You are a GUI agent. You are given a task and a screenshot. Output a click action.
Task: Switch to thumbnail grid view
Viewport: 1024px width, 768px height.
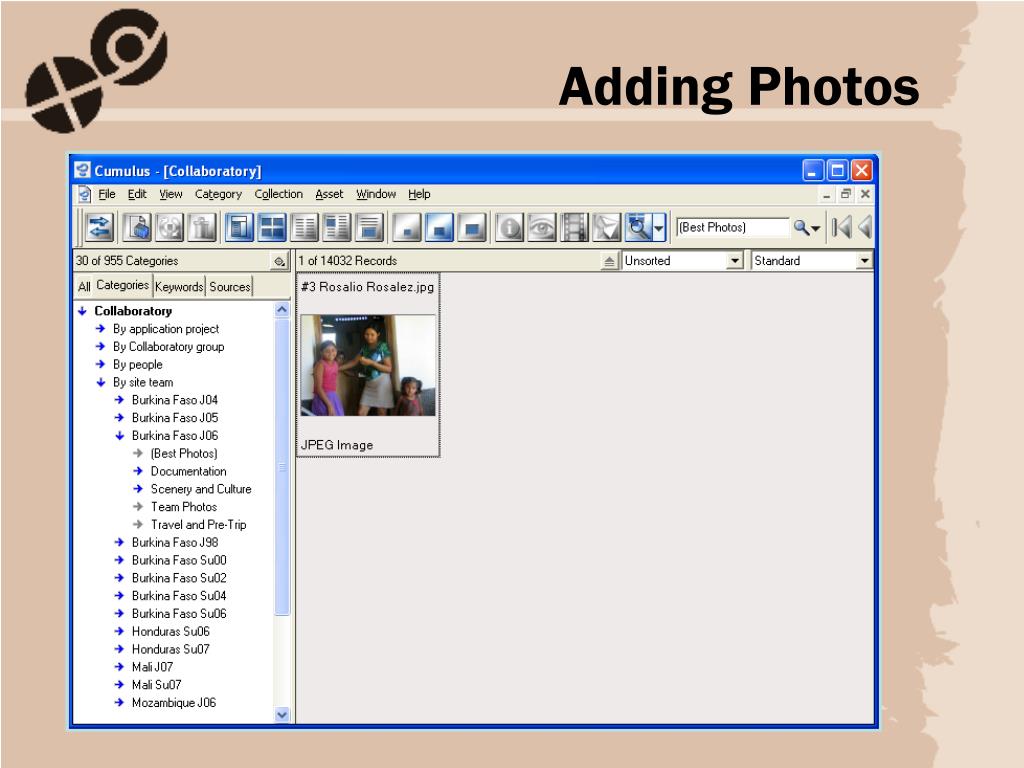(x=272, y=227)
